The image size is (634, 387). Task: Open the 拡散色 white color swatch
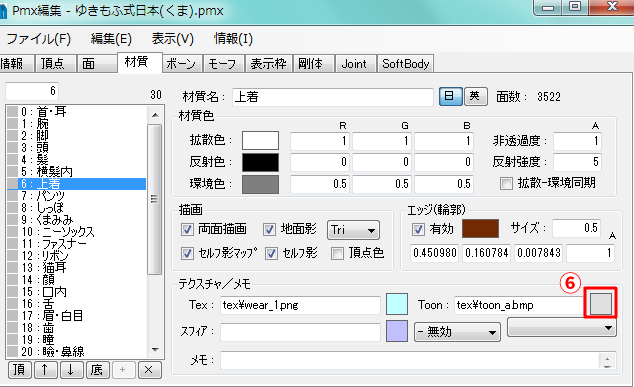coord(260,140)
